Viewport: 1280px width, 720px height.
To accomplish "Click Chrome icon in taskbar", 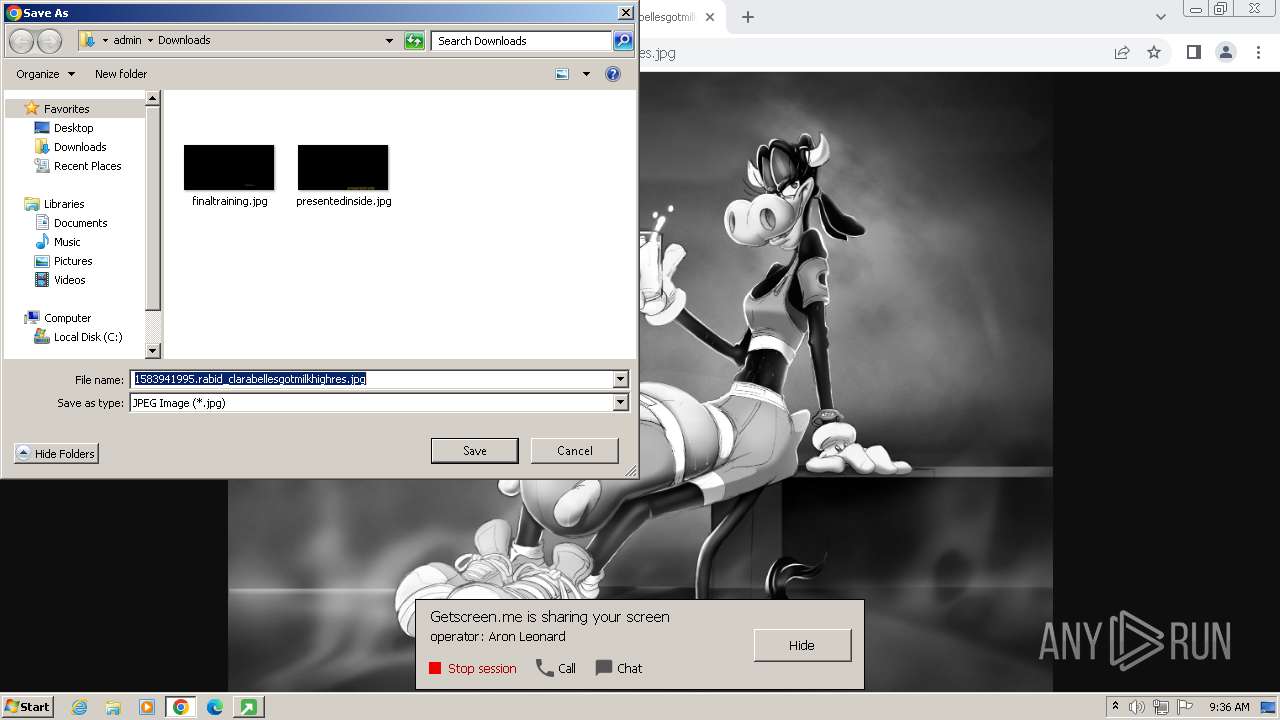I will [x=181, y=707].
